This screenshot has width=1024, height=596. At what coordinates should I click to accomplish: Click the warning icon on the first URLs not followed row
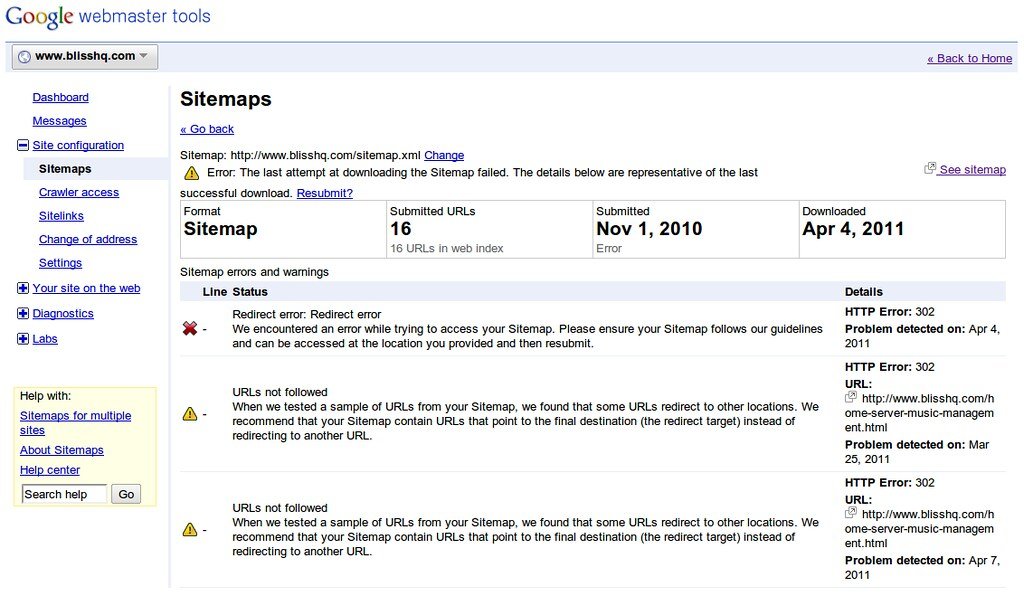[x=190, y=413]
